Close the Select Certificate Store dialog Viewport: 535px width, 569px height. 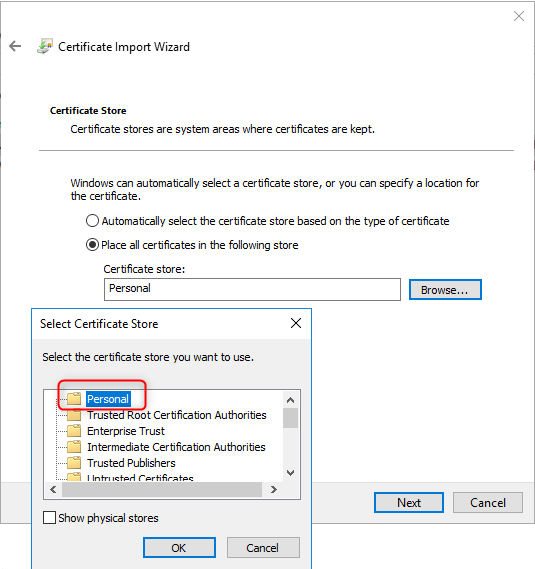pyautogui.click(x=296, y=323)
